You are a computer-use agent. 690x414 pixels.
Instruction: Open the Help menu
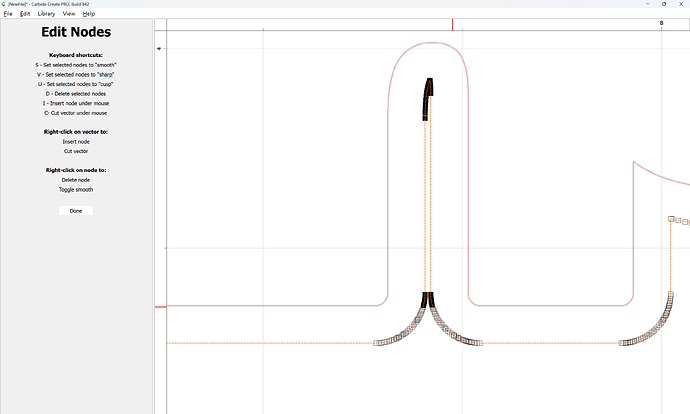click(x=89, y=14)
